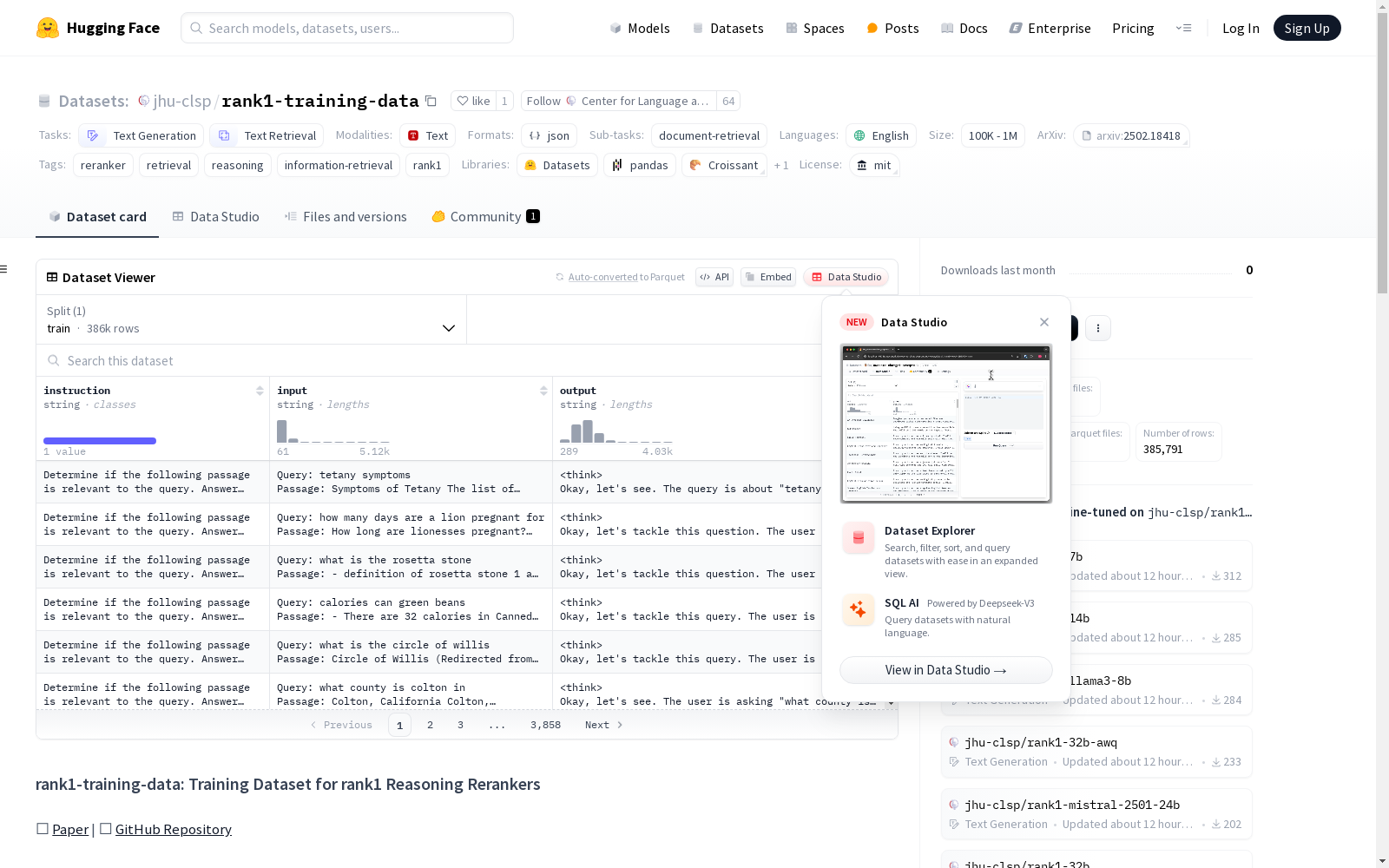Expand the '+1' additional libraries
1389x868 pixels.
pyautogui.click(x=781, y=165)
